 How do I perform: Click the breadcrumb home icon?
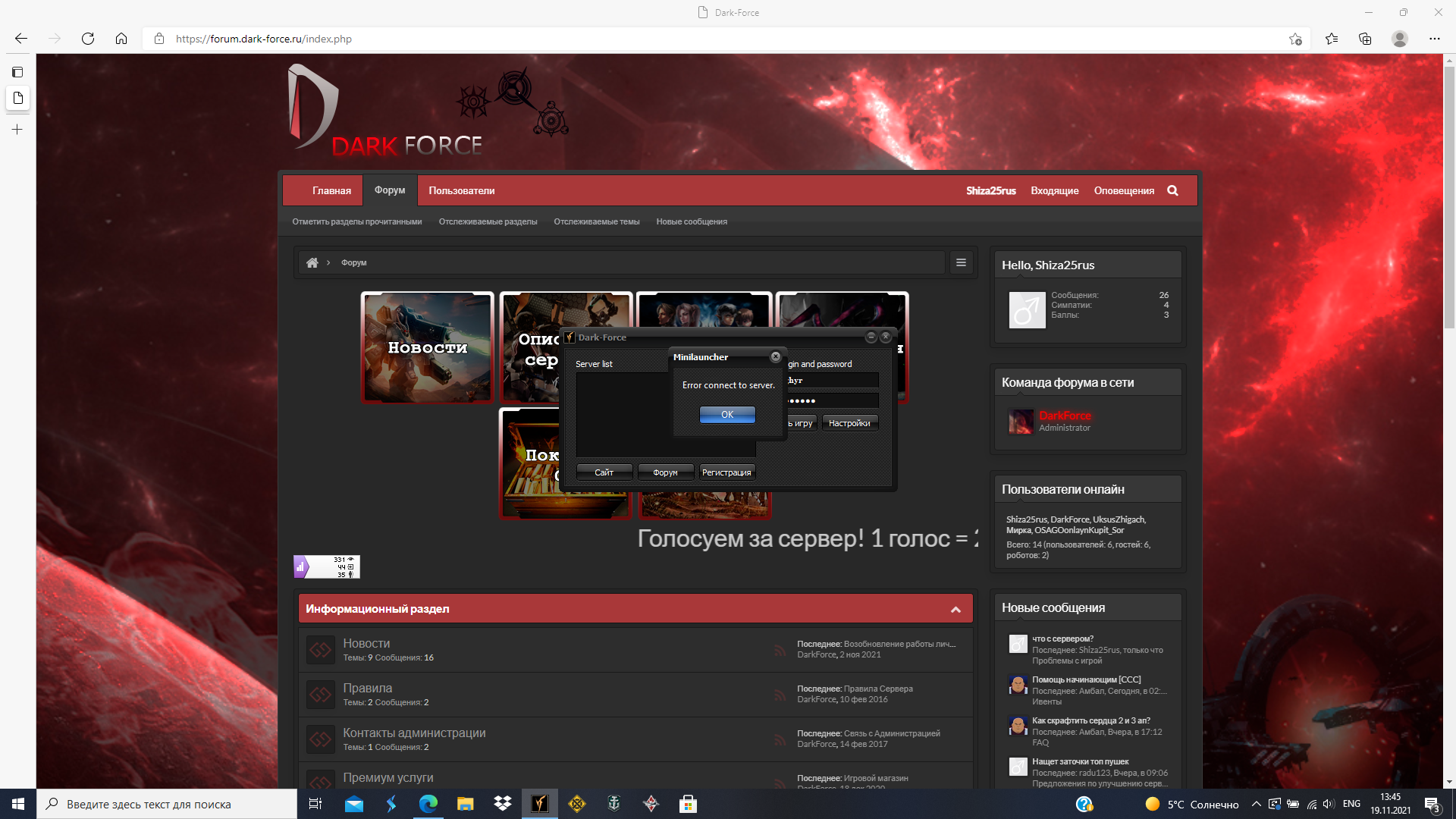[312, 262]
